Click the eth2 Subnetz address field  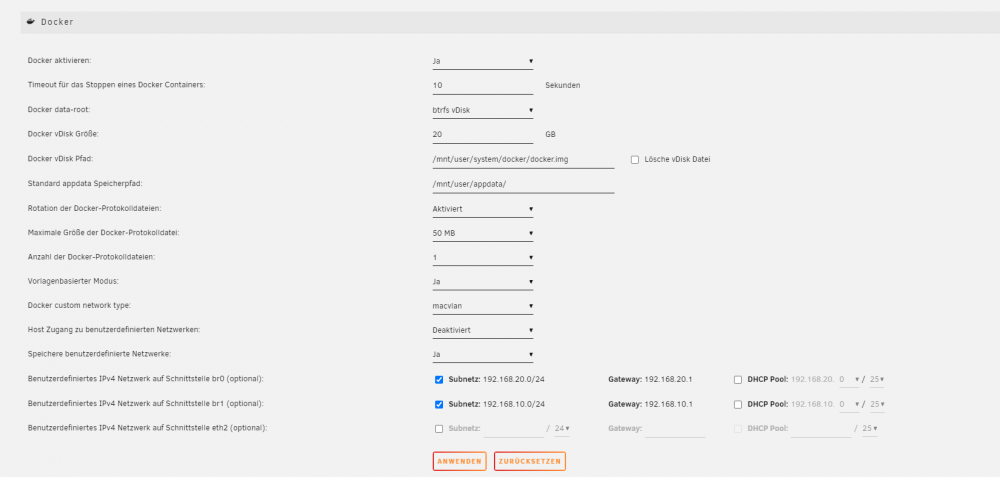pyautogui.click(x=514, y=429)
